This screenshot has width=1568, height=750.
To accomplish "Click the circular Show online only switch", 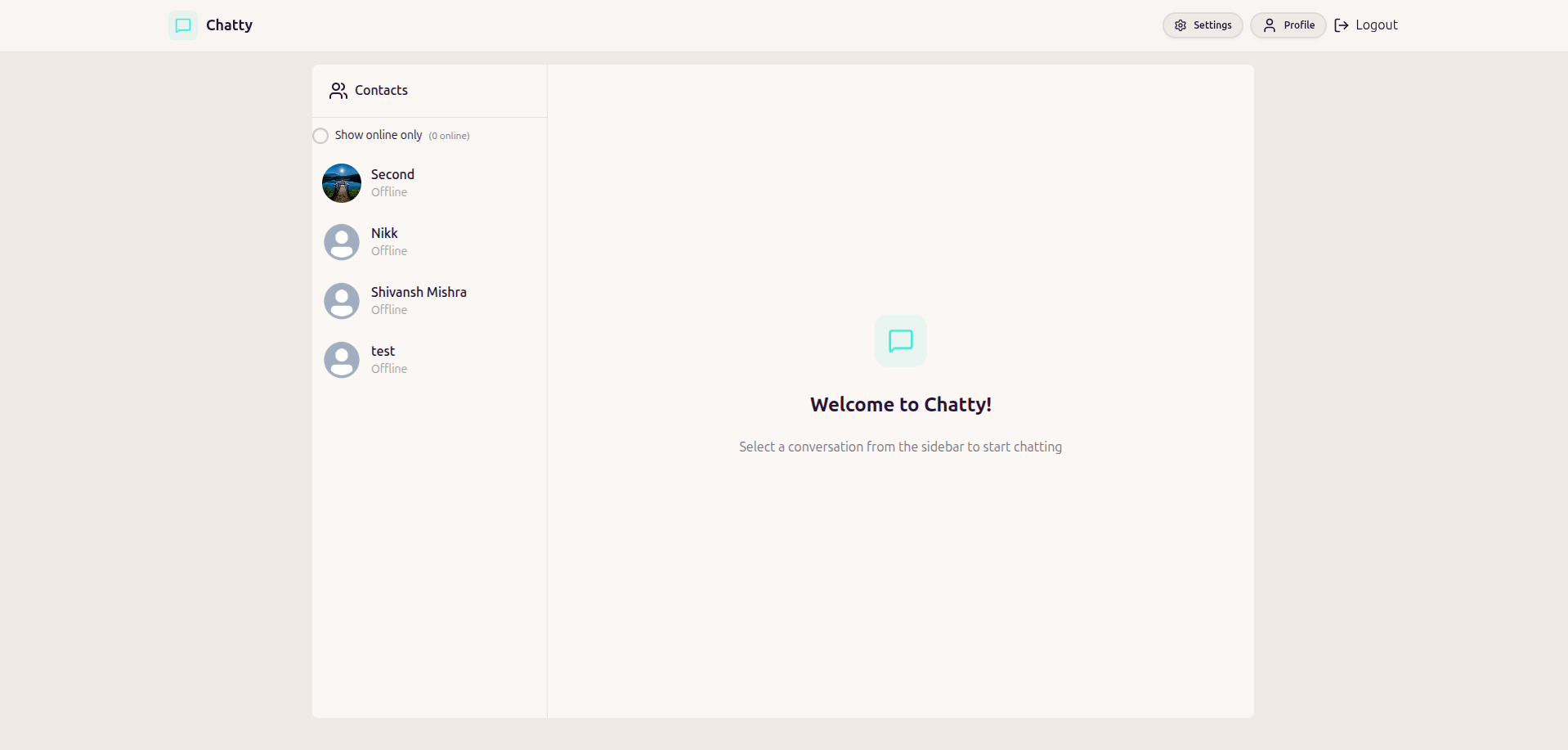I will 320,136.
